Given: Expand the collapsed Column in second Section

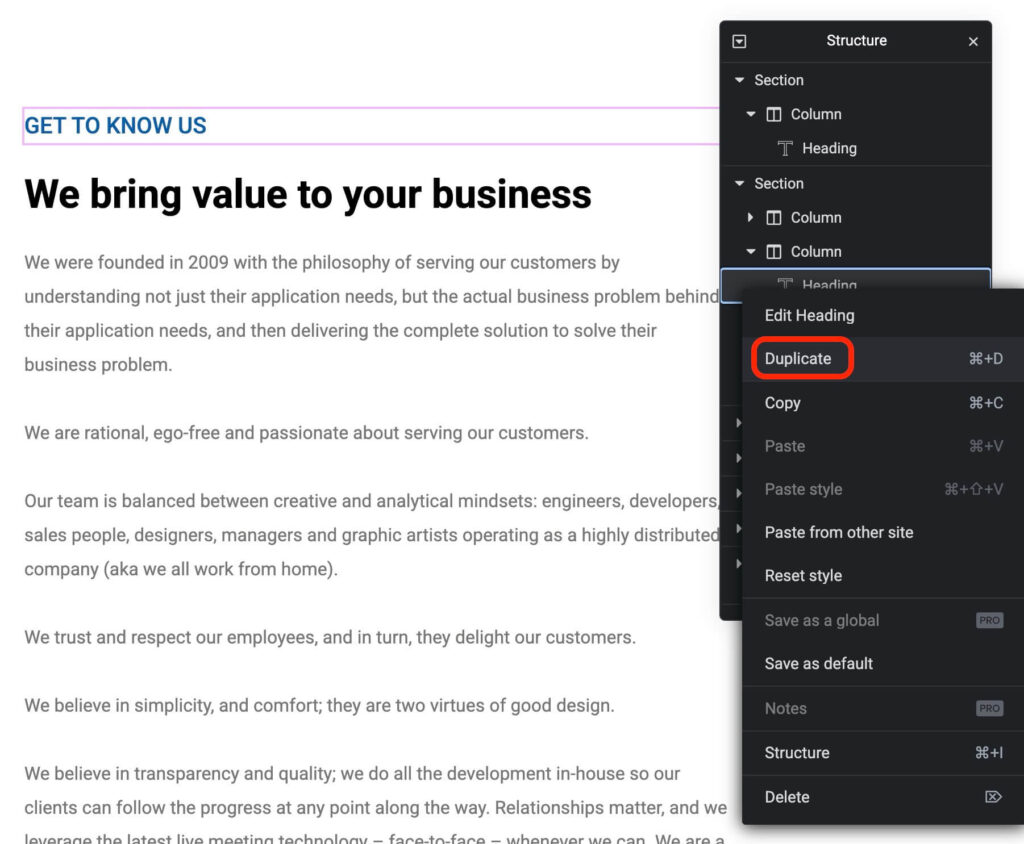Looking at the screenshot, I should [751, 218].
